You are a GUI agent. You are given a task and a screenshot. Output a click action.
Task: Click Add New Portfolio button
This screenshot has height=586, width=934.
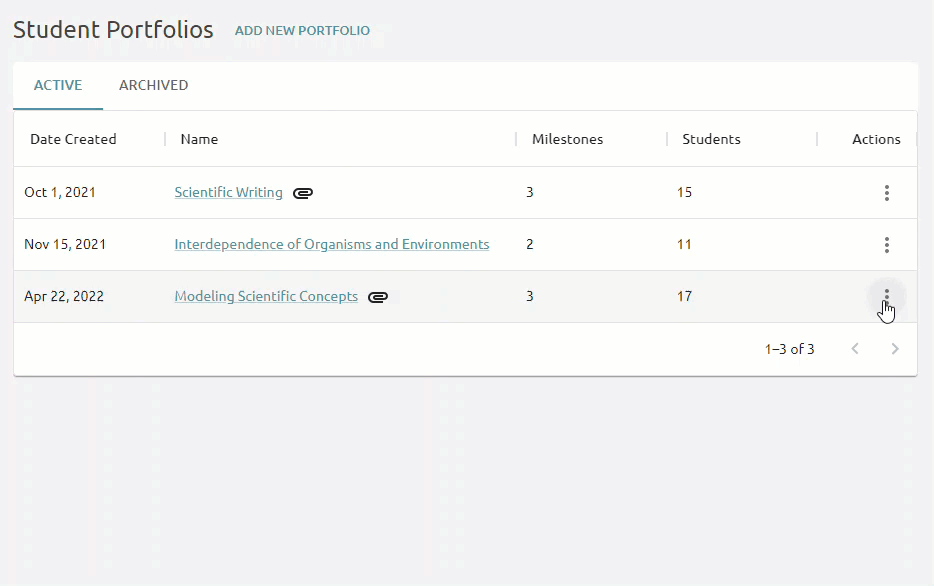tap(302, 30)
